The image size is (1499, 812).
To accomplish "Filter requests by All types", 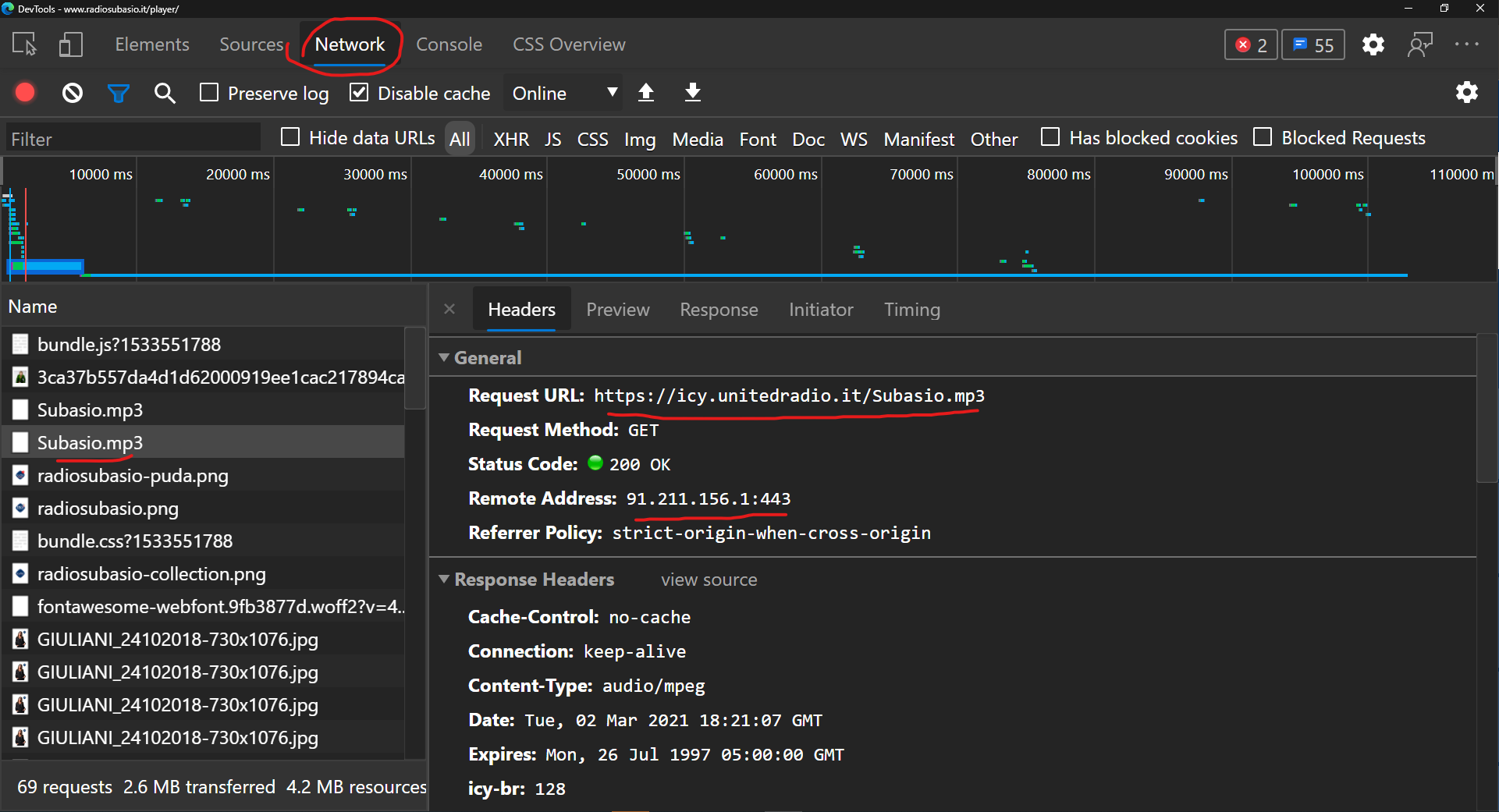I will pyautogui.click(x=460, y=140).
